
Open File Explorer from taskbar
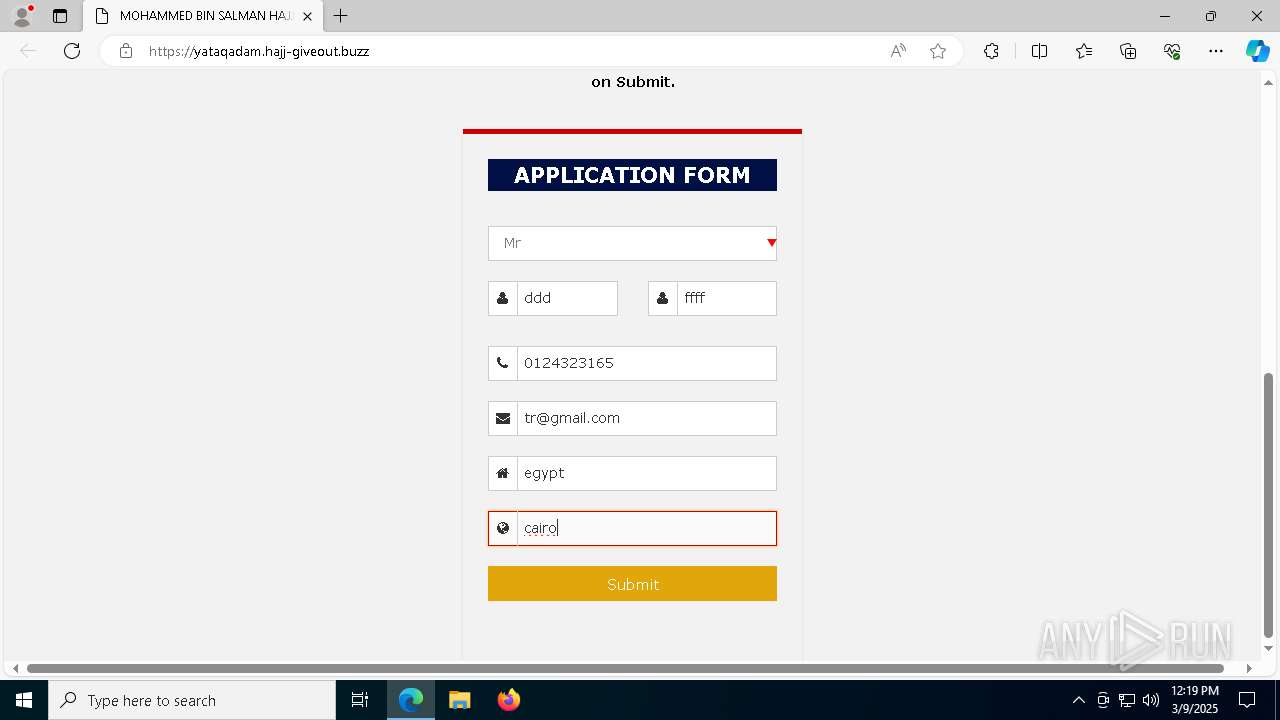[459, 700]
